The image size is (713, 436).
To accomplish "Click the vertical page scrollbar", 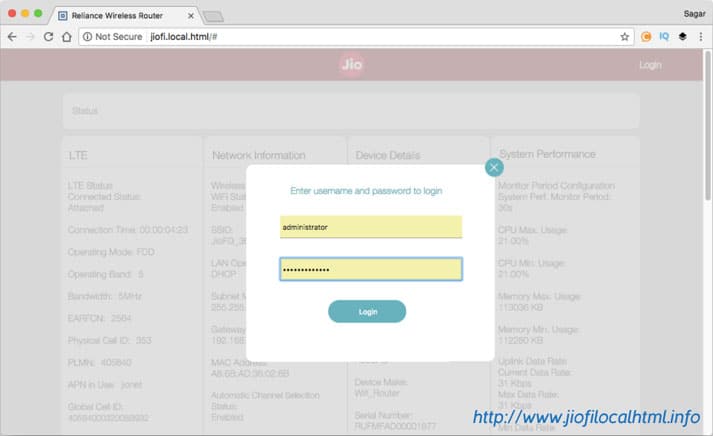I will pyautogui.click(x=708, y=125).
